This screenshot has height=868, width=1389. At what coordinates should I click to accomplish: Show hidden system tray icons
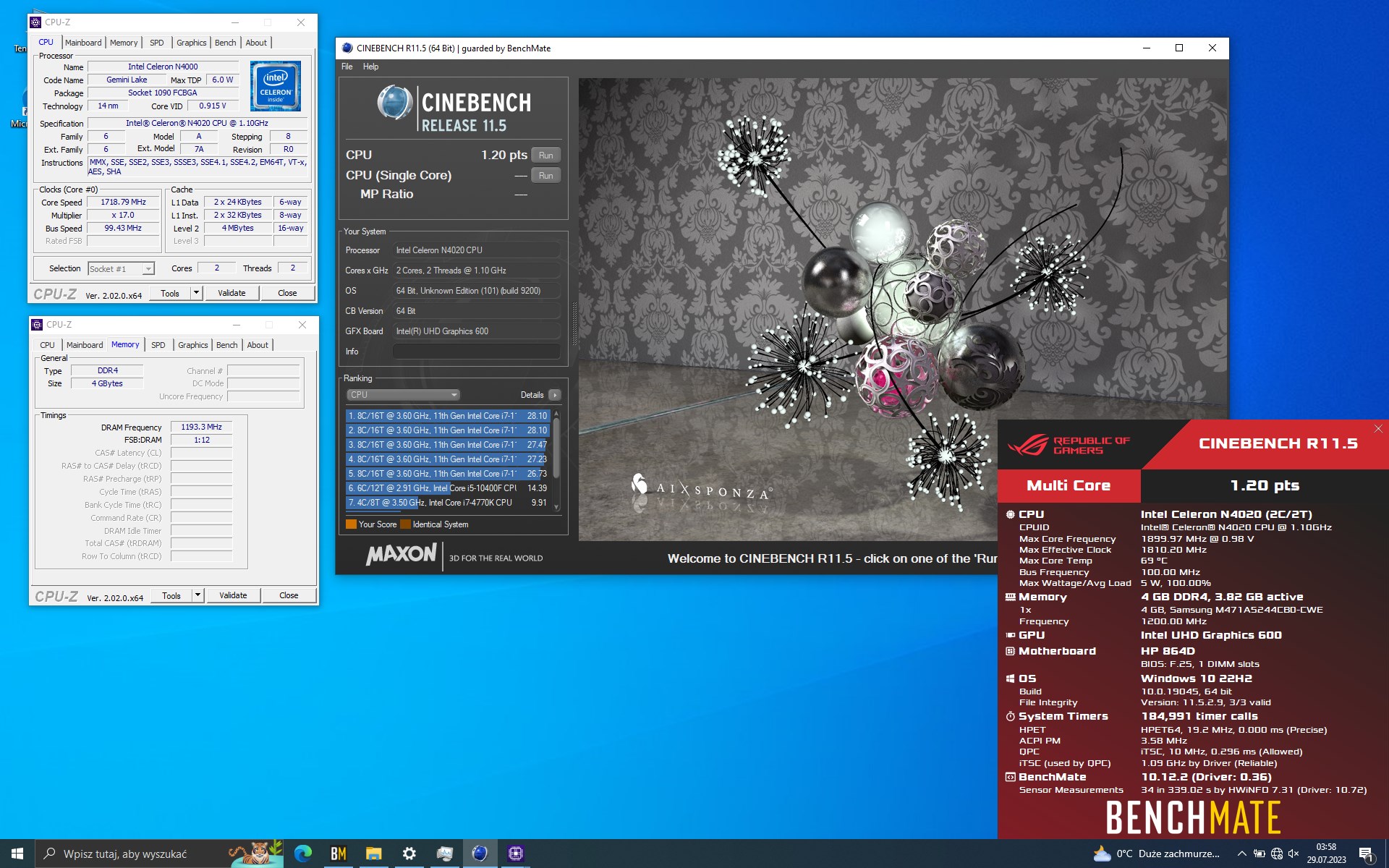1241,854
